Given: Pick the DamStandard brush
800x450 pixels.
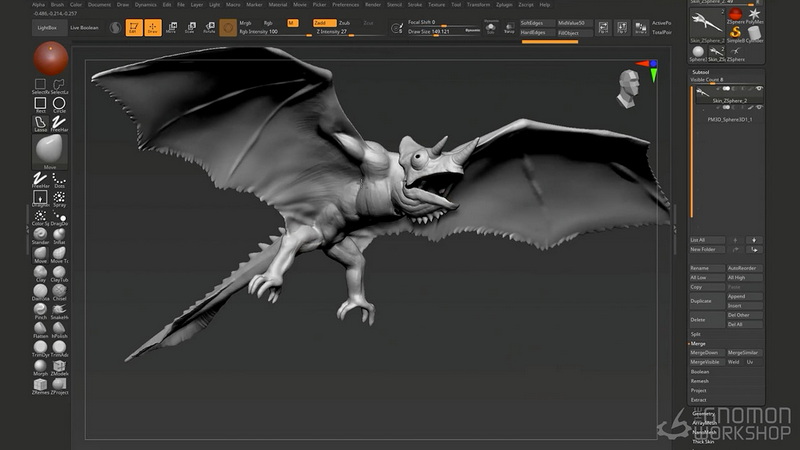Looking at the screenshot, I should pos(40,293).
